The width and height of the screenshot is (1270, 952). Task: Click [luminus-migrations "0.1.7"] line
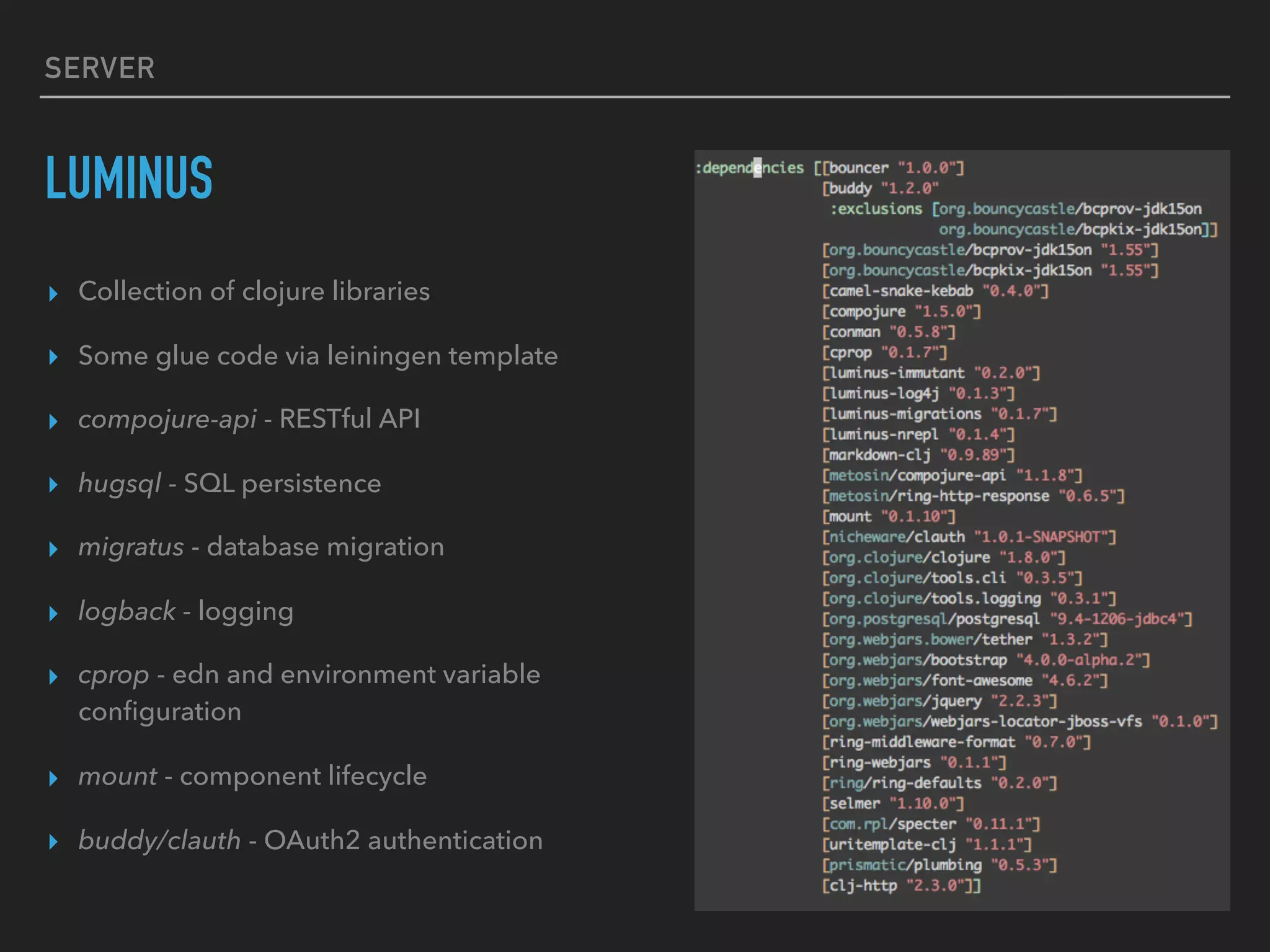point(939,413)
